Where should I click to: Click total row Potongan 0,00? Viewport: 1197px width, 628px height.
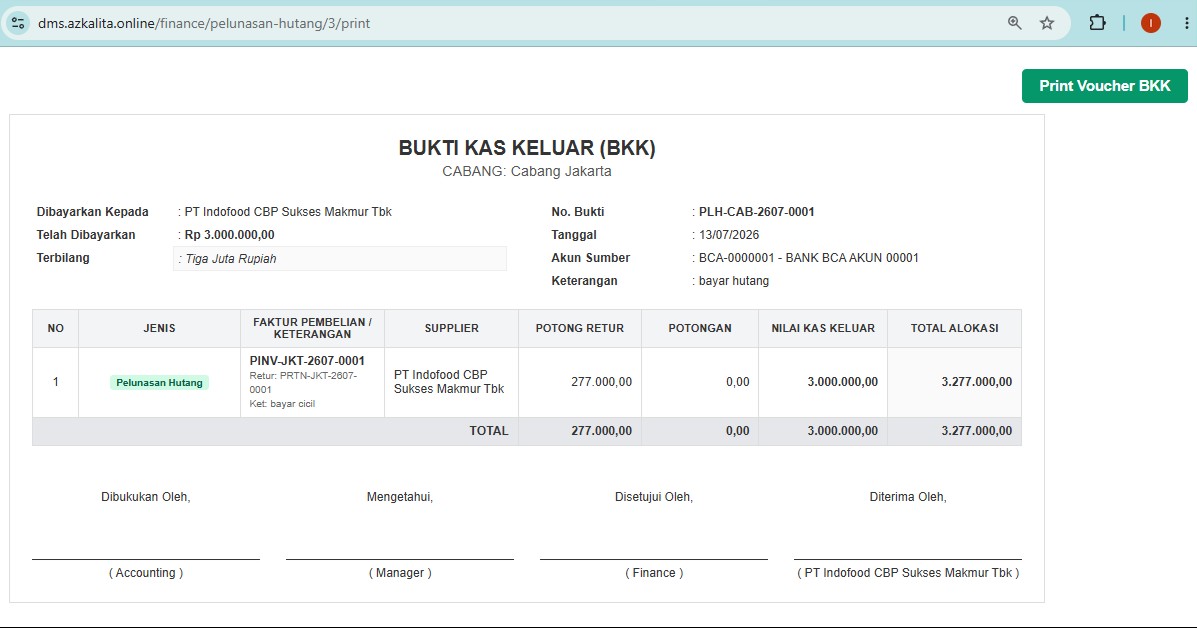click(x=737, y=431)
